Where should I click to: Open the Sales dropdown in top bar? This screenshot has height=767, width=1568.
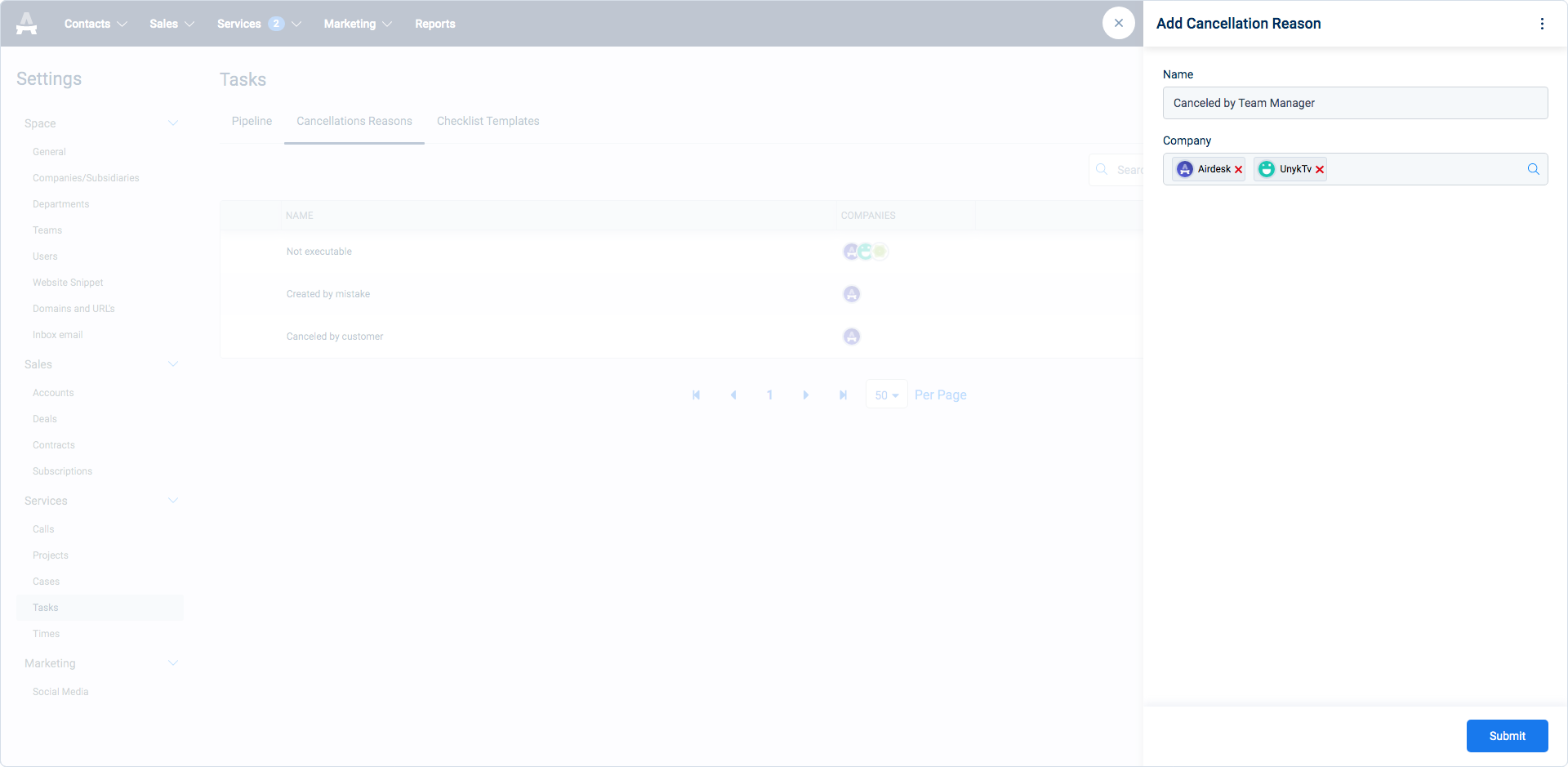[x=171, y=24]
